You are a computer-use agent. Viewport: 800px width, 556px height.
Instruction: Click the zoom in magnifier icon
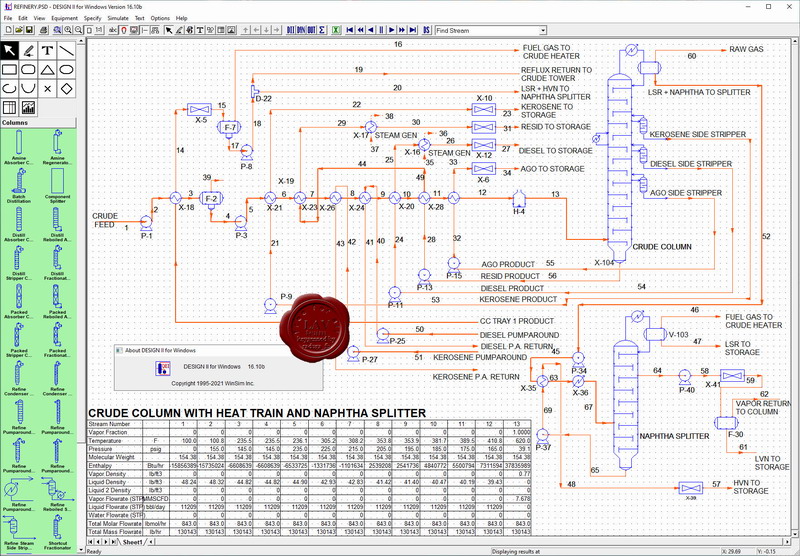[x=68, y=30]
